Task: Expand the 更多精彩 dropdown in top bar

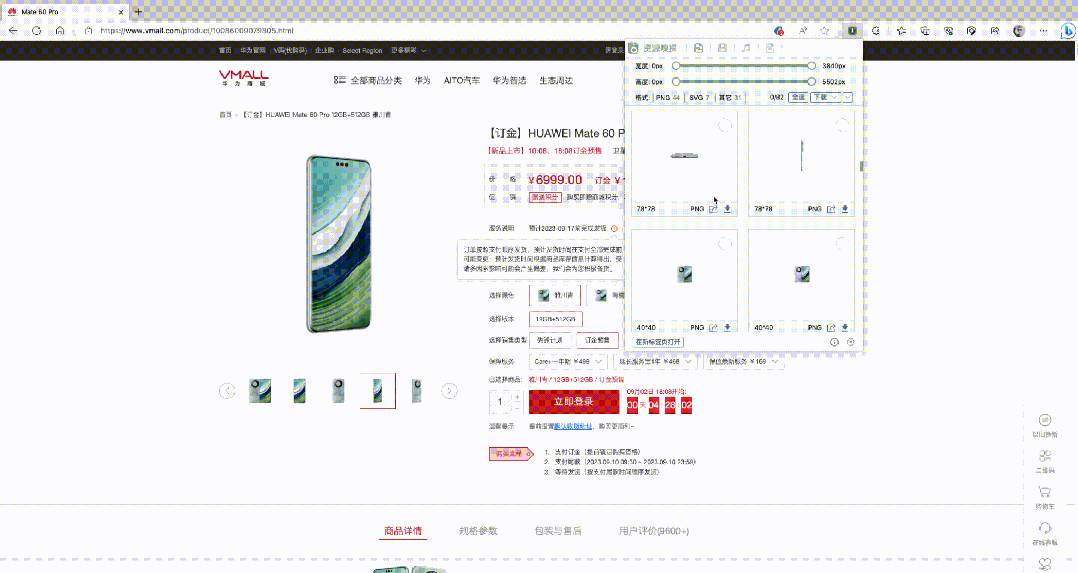Action: click(408, 50)
